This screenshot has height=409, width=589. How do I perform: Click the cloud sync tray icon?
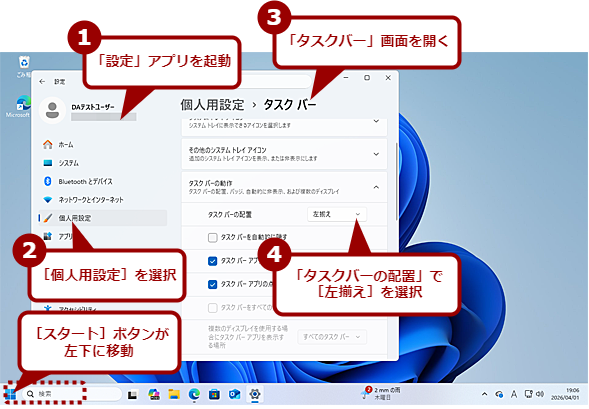(499, 394)
